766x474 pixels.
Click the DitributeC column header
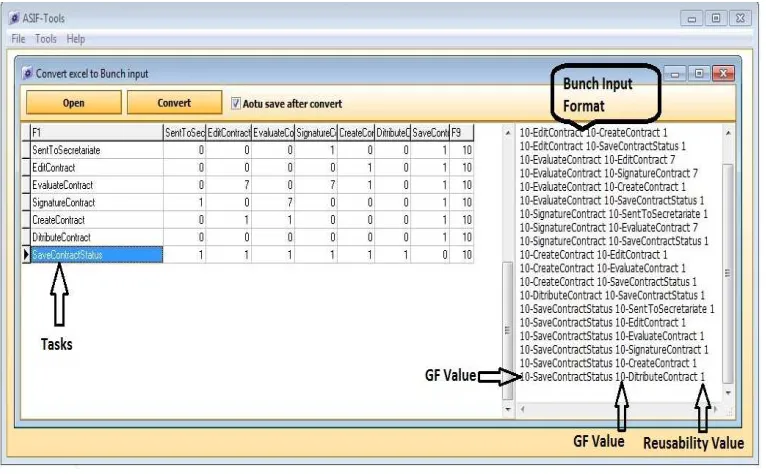pyautogui.click(x=393, y=132)
